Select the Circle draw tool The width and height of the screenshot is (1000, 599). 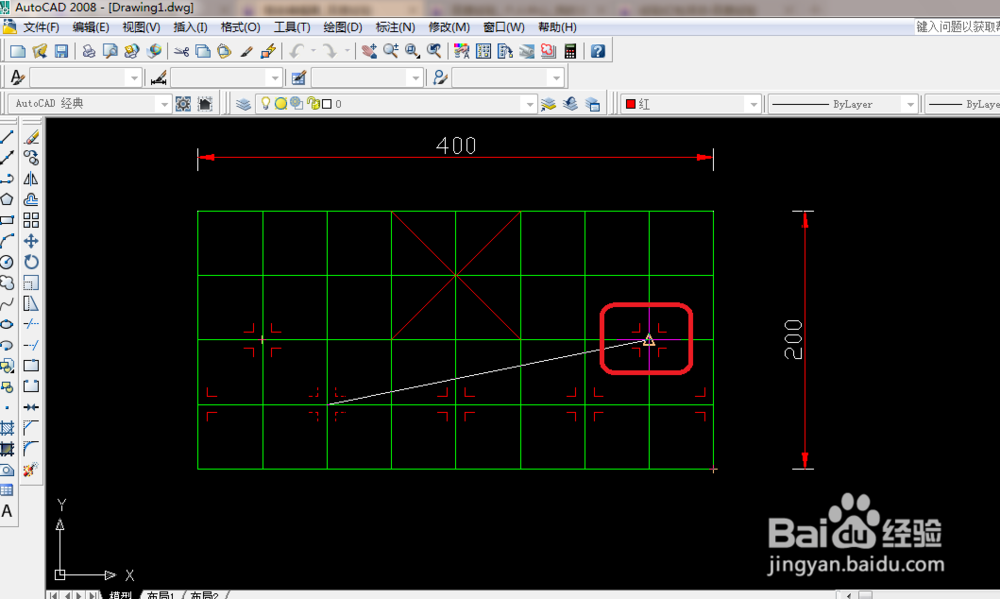coord(7,262)
